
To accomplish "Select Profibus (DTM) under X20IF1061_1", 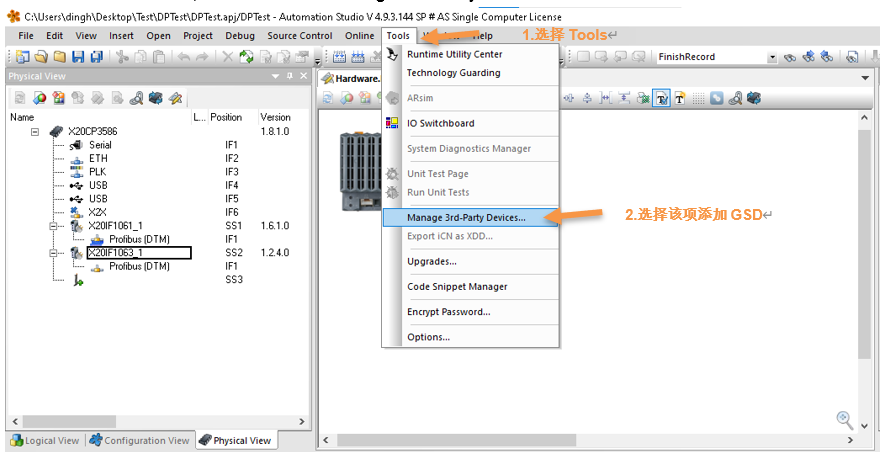I will click(x=139, y=239).
